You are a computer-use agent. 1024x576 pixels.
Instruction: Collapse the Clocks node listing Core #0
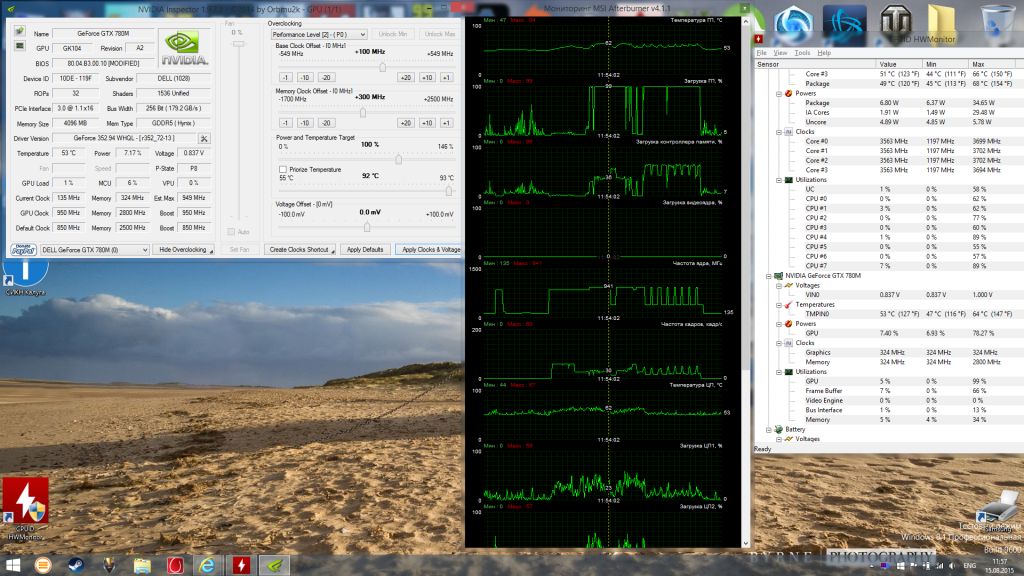[x=779, y=132]
